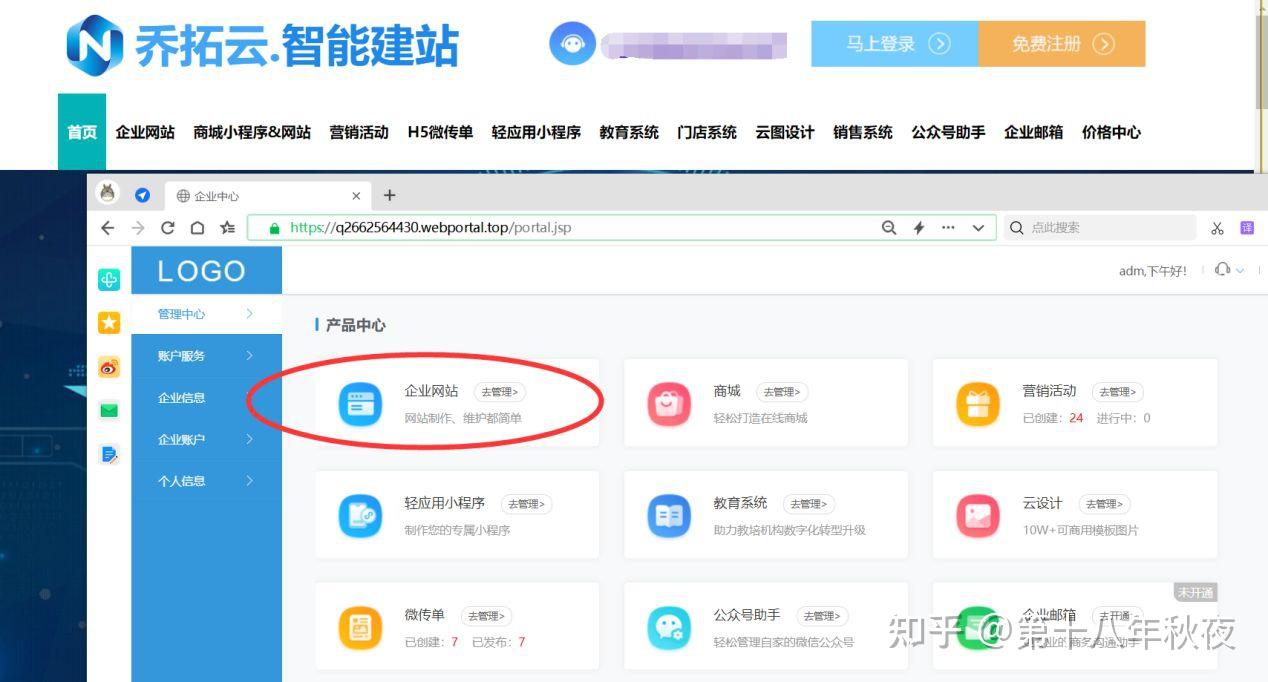The image size is (1268, 682).
Task: Select 销售系统 in top navigation
Action: click(x=863, y=132)
